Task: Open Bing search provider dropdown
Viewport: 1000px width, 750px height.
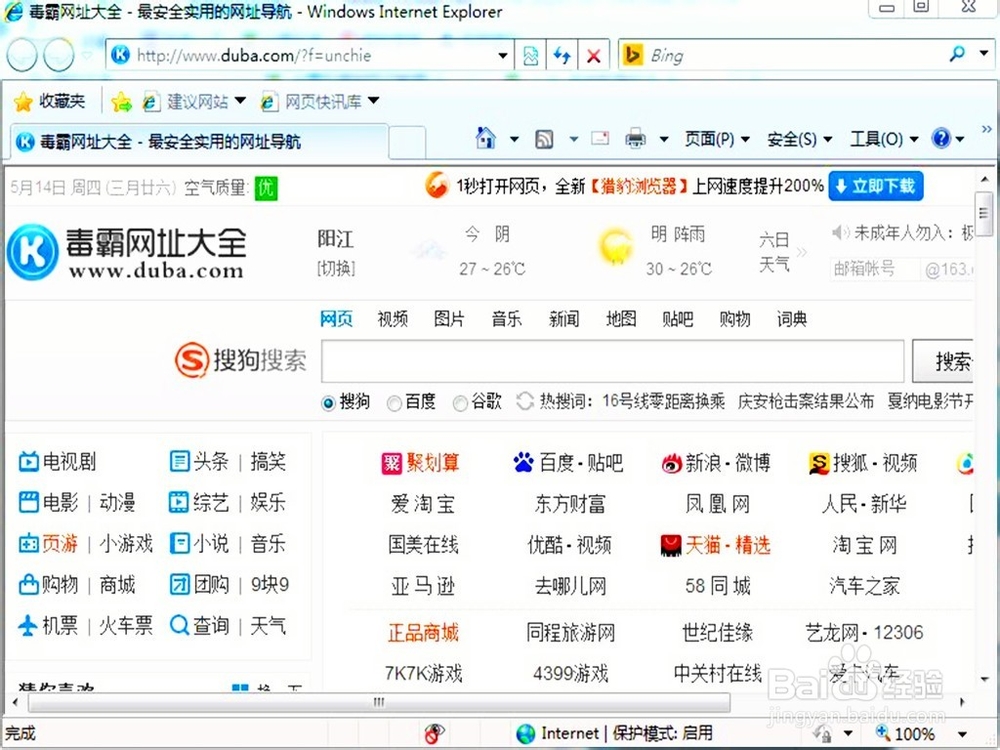Action: tap(983, 54)
